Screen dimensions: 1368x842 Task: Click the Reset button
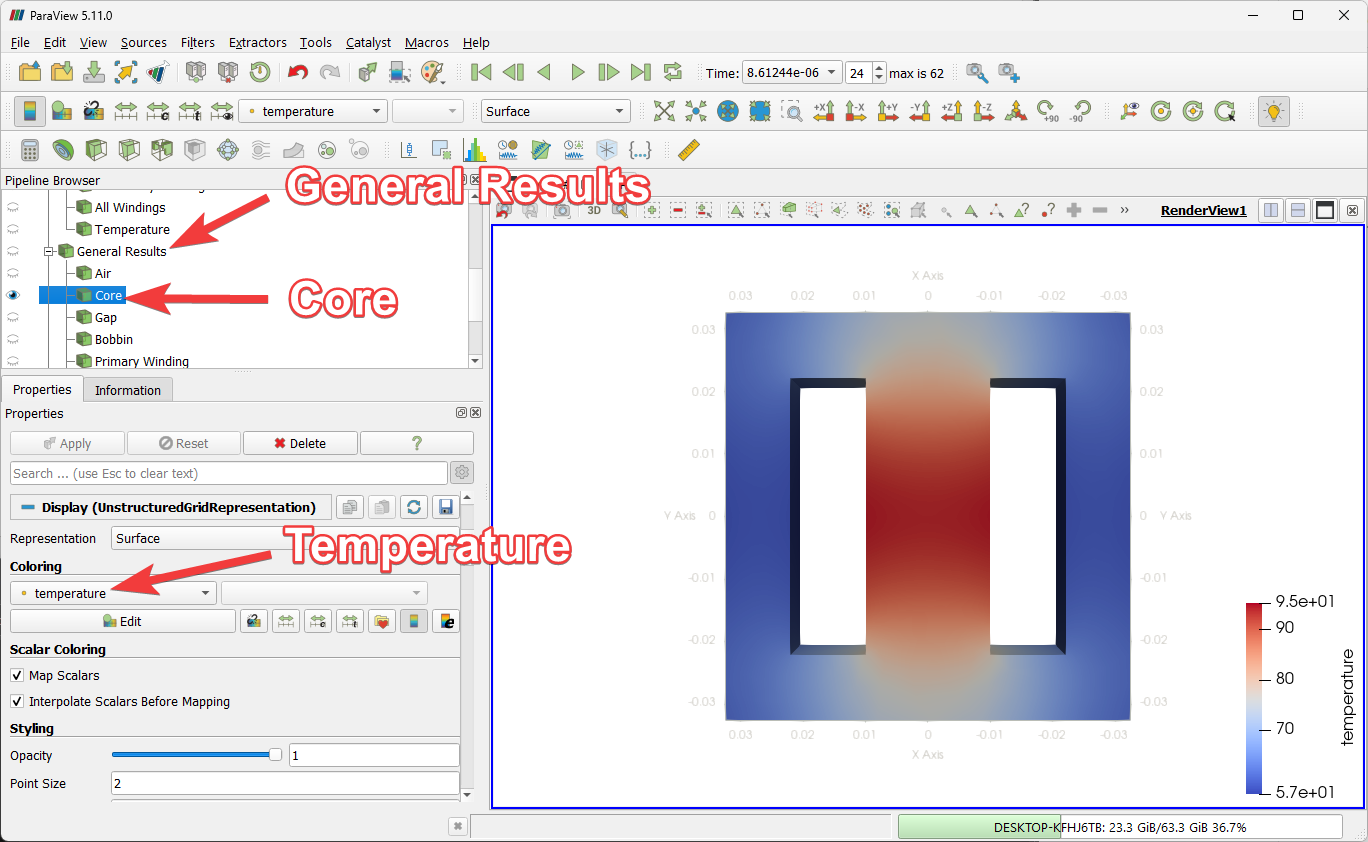click(183, 443)
